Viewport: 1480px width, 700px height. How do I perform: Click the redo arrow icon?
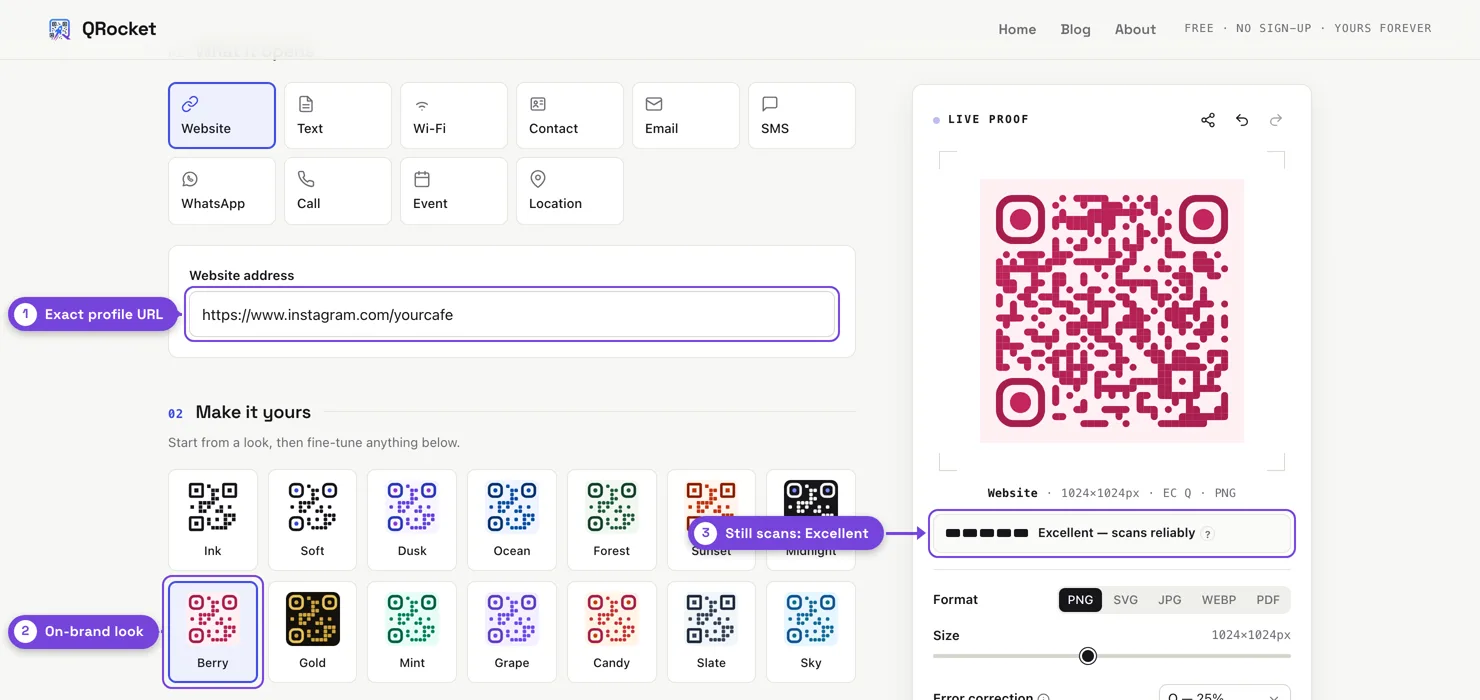point(1276,120)
